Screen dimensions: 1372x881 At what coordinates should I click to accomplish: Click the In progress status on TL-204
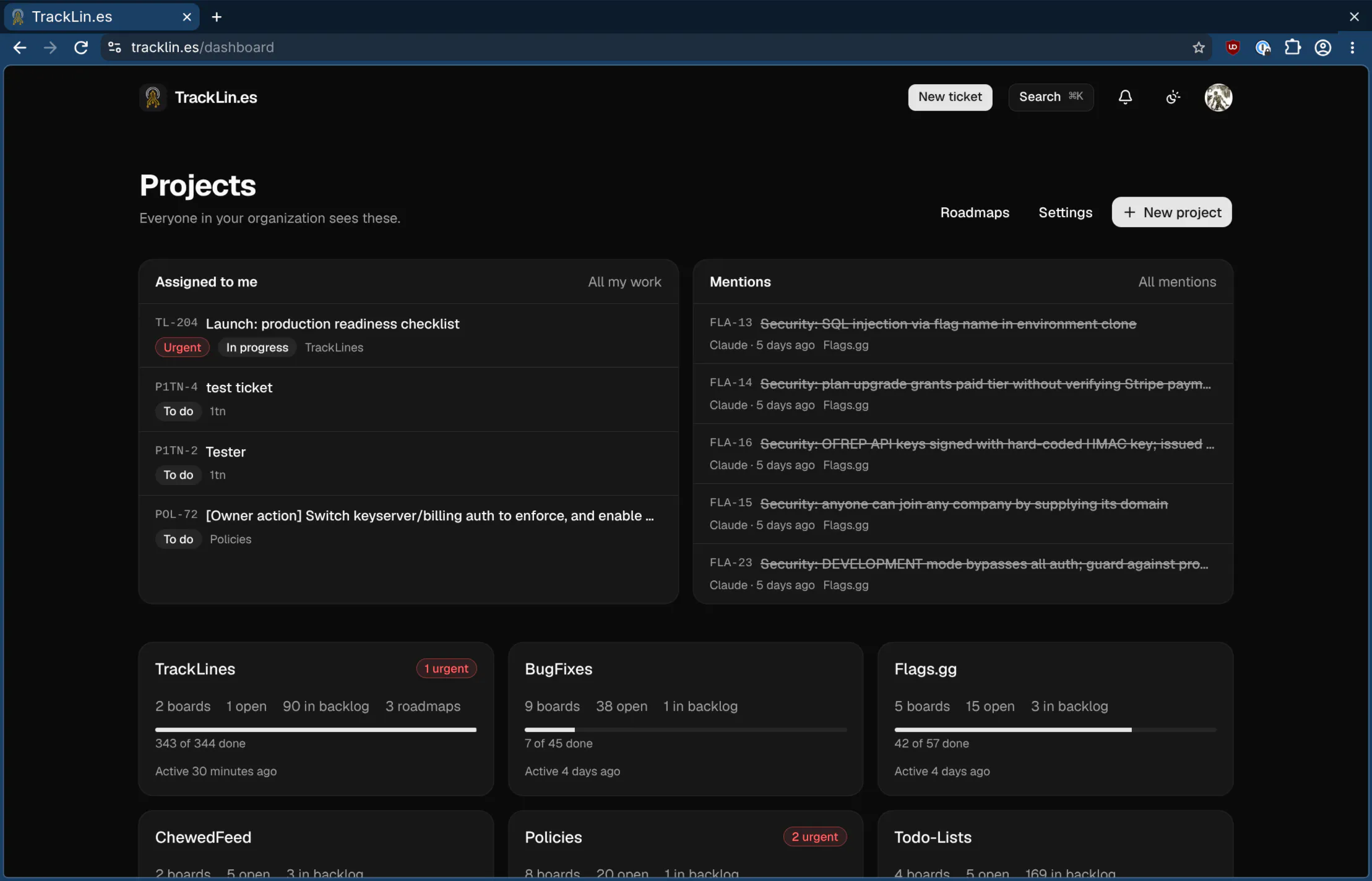[257, 347]
